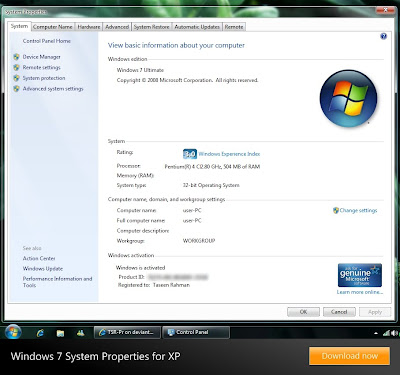Select the Automatic Updates tab
This screenshot has width=400, height=375.
click(x=197, y=27)
